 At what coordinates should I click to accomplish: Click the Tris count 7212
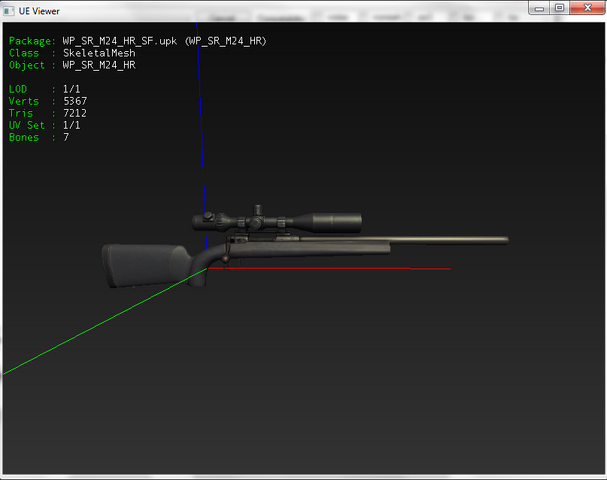[x=75, y=113]
